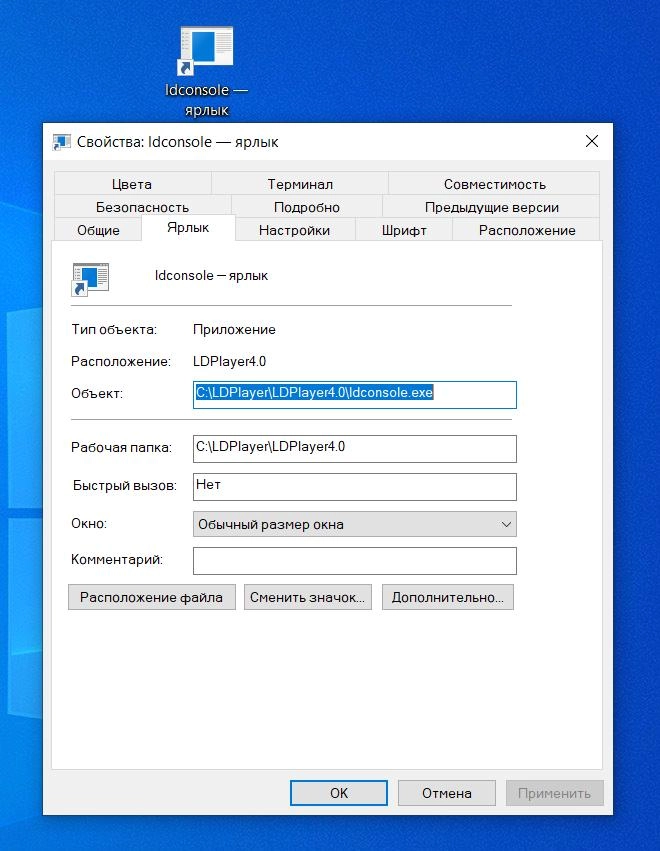Viewport: 660px width, 851px height.
Task: Click the 'Быстрый вызов:' label
Action: (125, 486)
